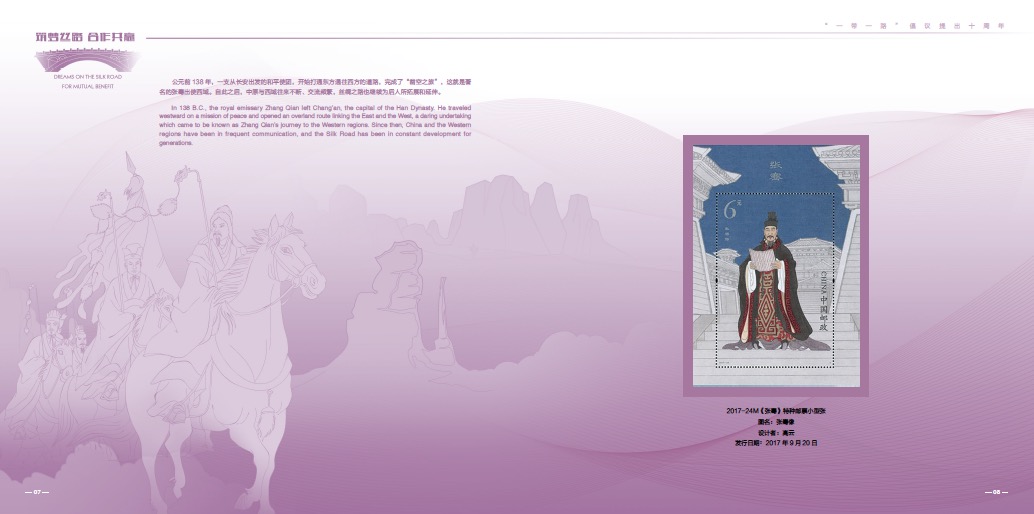Click the stamp caption line "2017-24M"

[776, 412]
